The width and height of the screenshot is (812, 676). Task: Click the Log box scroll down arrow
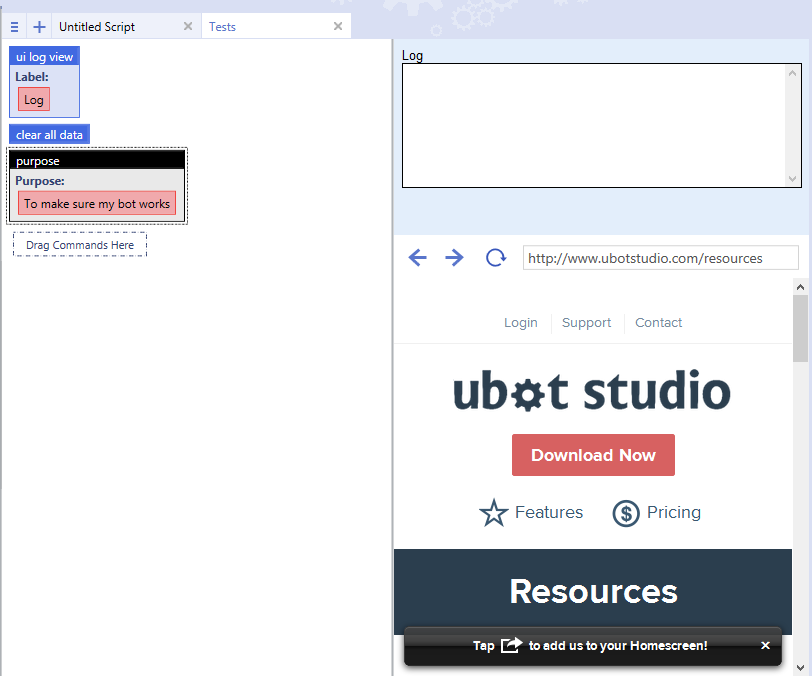(x=792, y=179)
